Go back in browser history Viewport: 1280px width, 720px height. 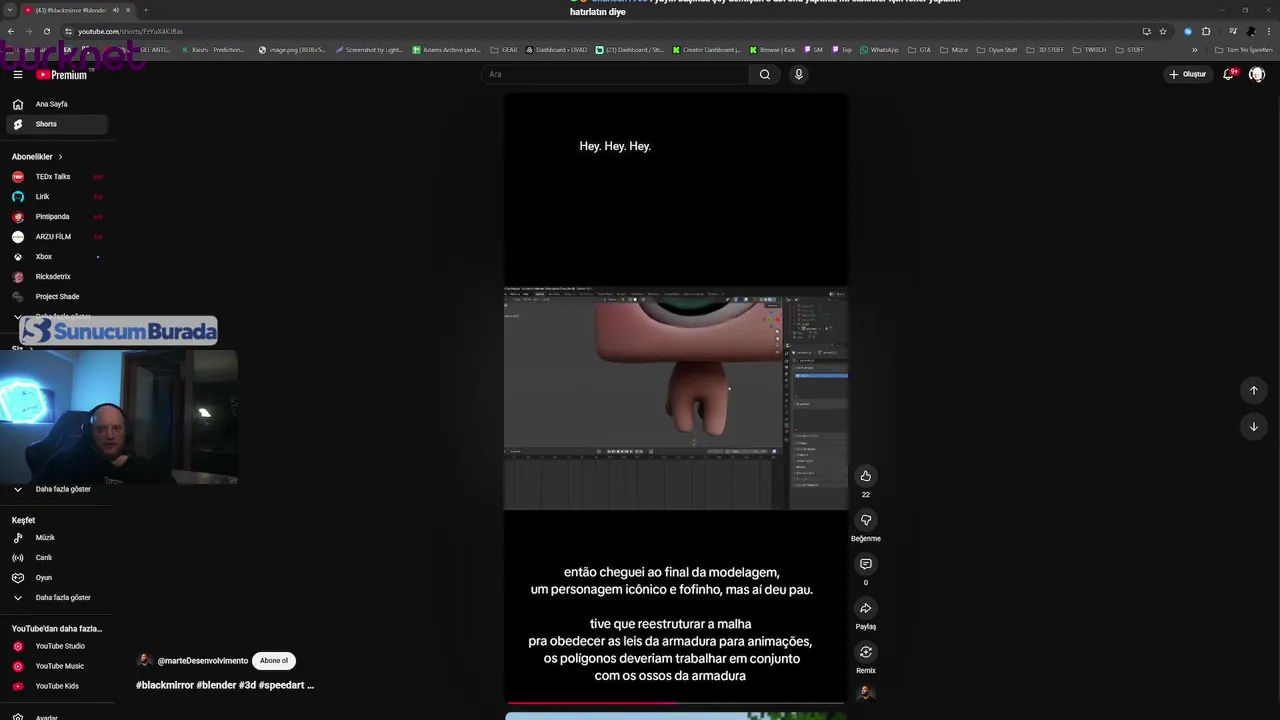pos(11,31)
